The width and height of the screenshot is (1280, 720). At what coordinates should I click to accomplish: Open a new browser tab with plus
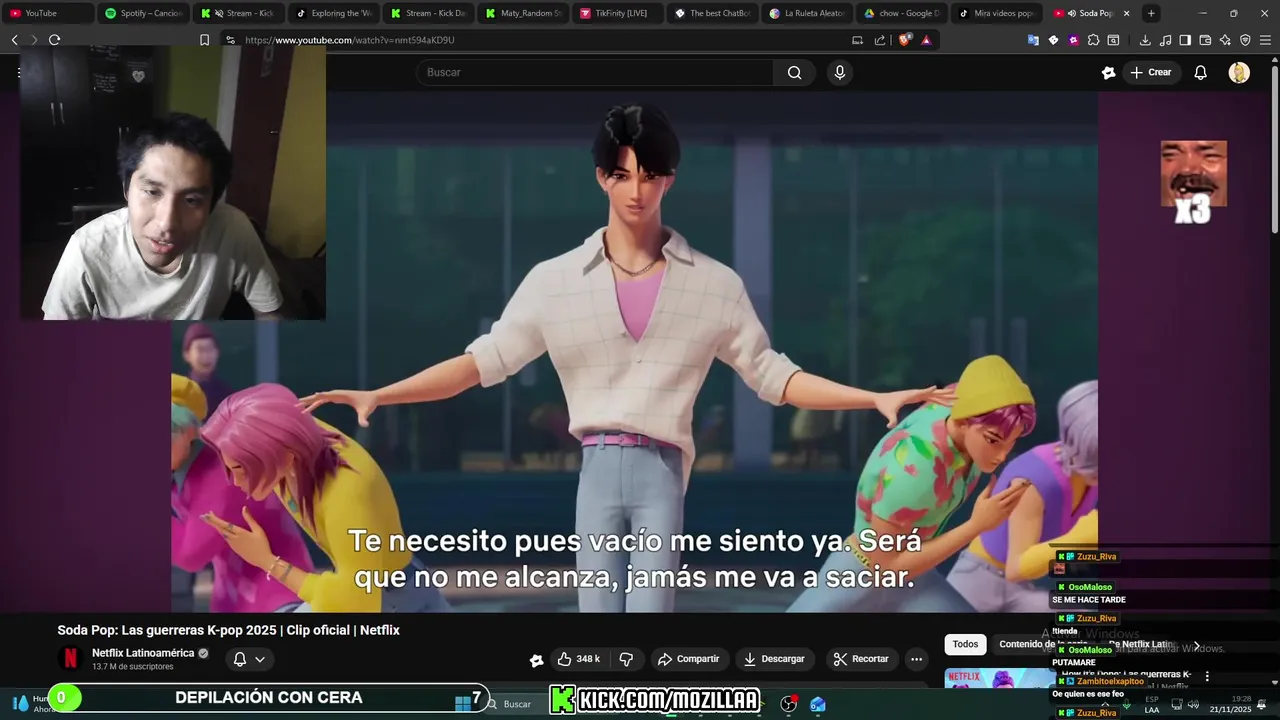1151,13
